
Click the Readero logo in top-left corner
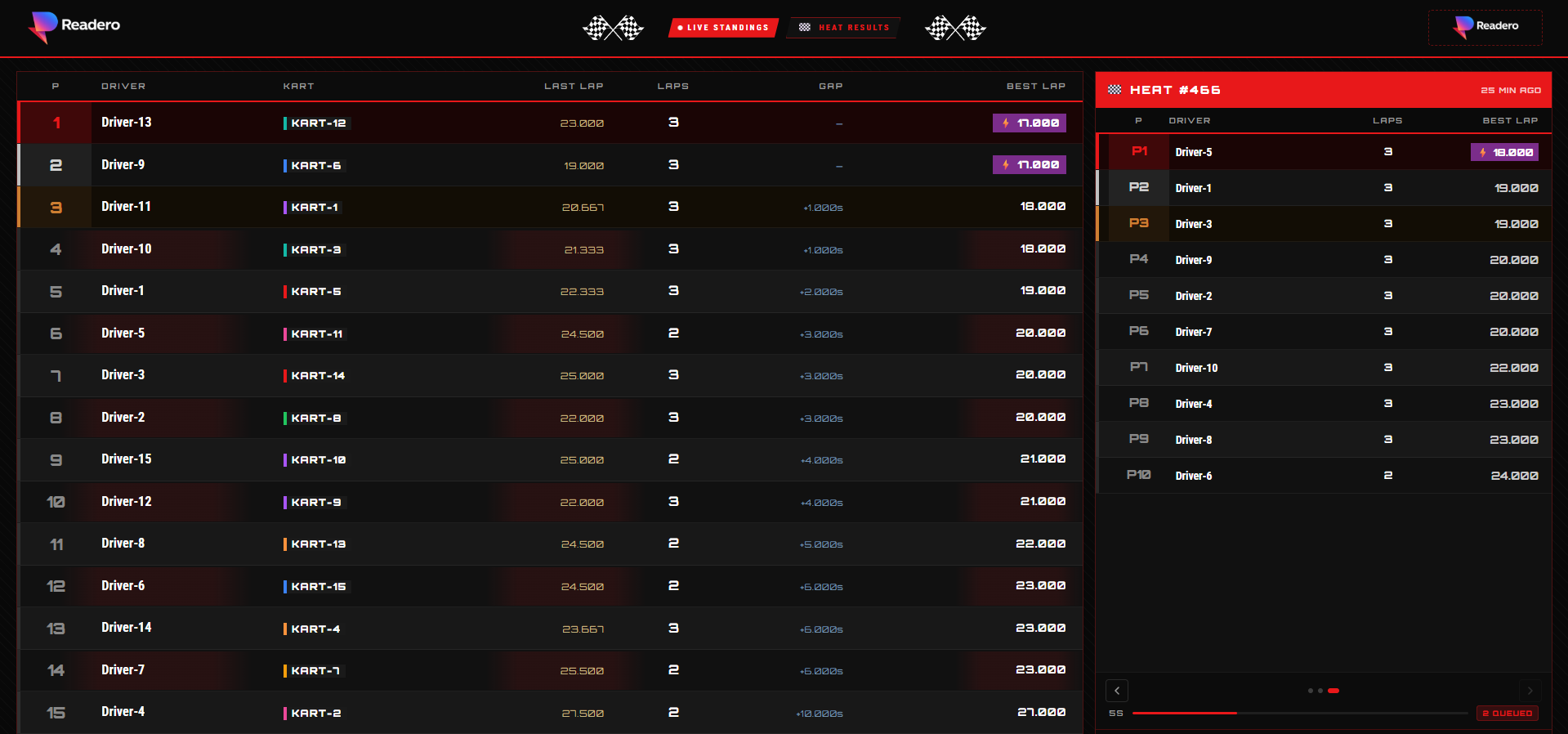pos(74,26)
